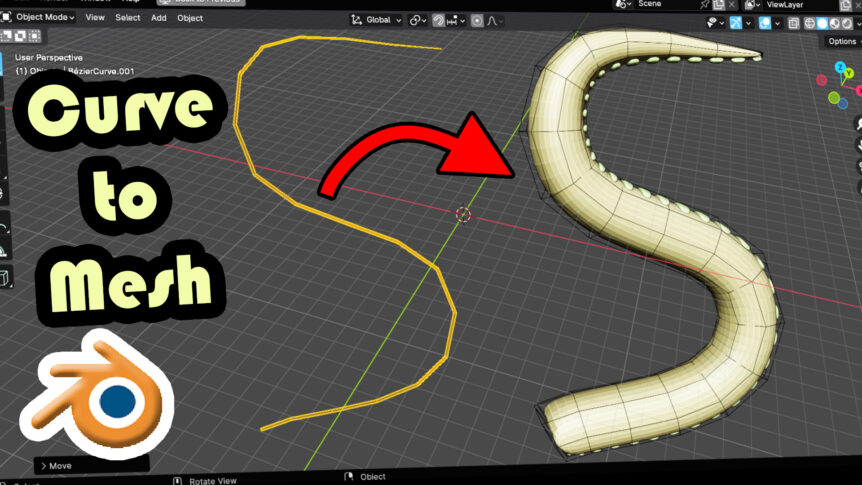Click the Scene name field

(666, 4)
